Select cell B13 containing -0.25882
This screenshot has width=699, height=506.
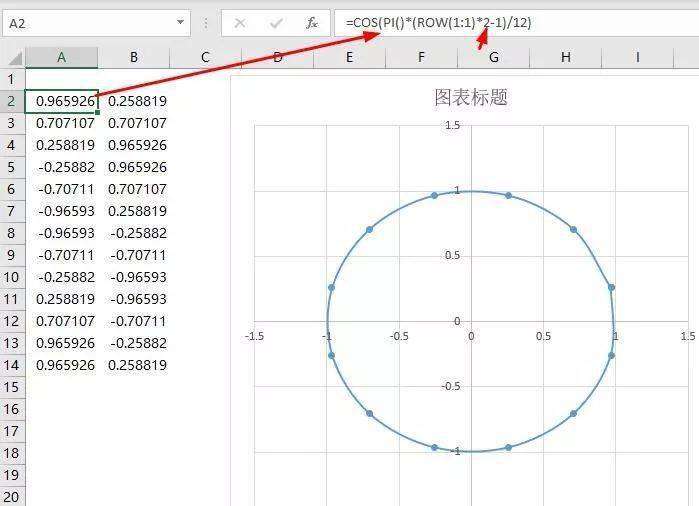pos(134,343)
